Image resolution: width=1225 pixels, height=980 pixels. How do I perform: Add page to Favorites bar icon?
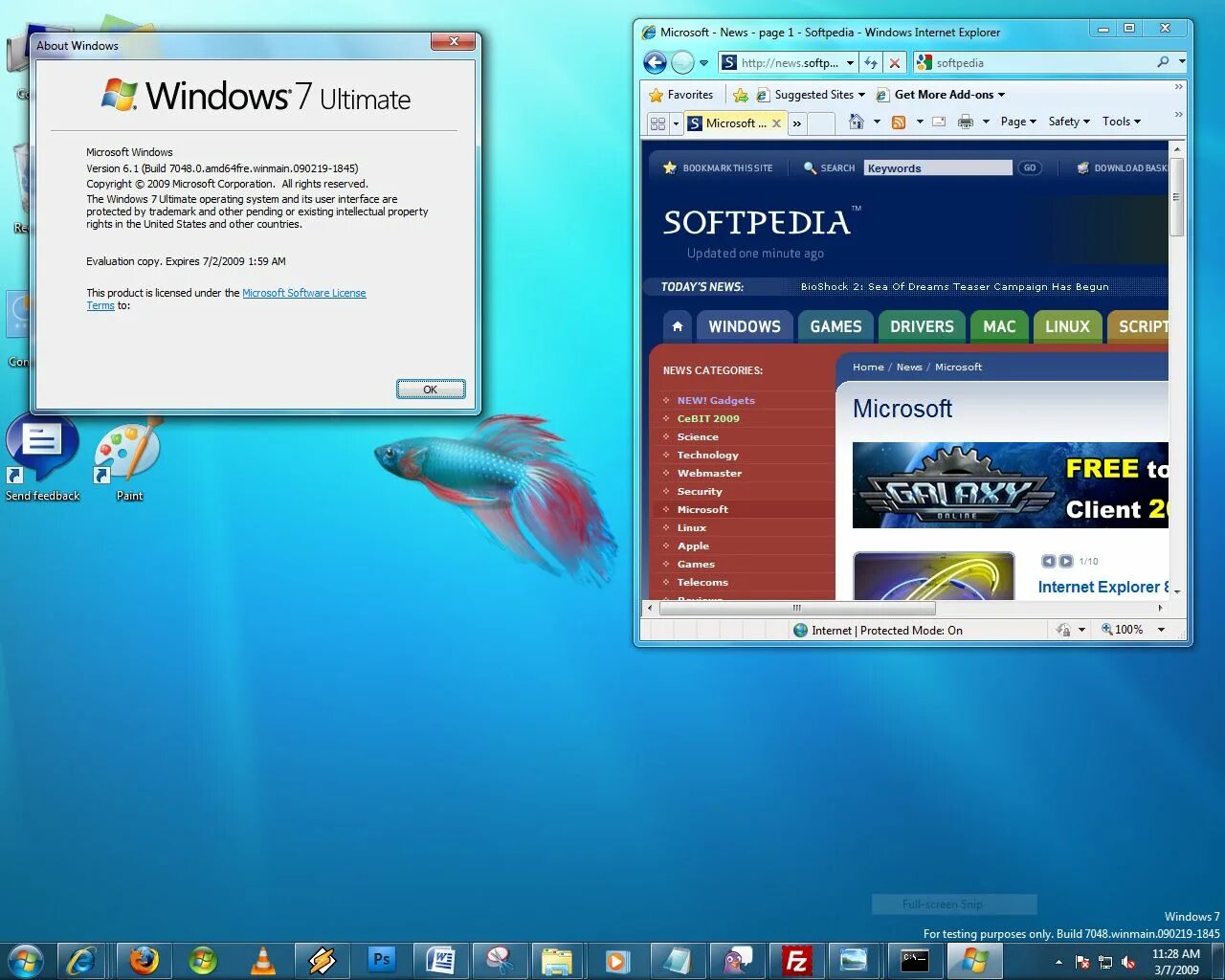tap(740, 95)
